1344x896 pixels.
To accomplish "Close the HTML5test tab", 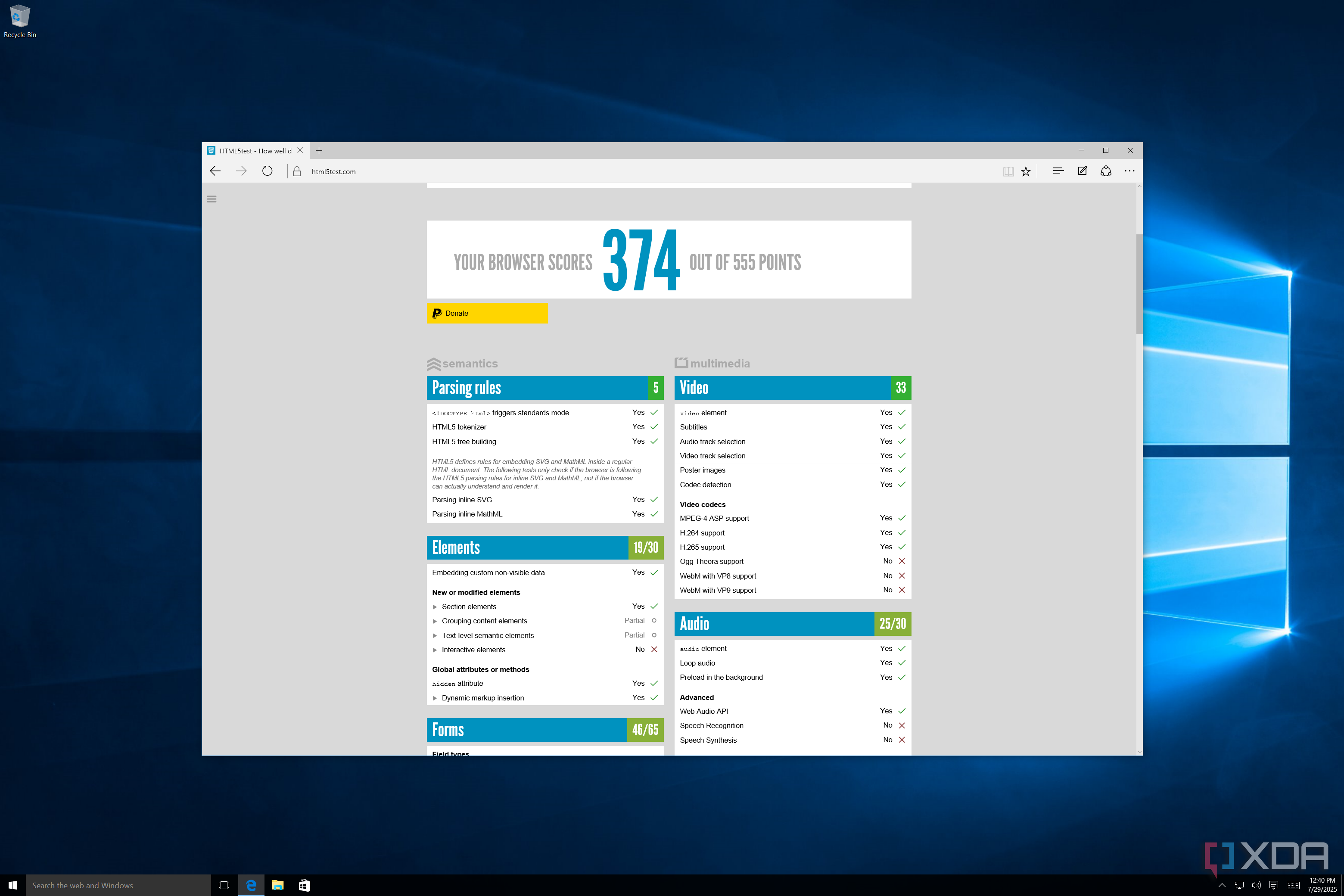I will click(x=300, y=150).
